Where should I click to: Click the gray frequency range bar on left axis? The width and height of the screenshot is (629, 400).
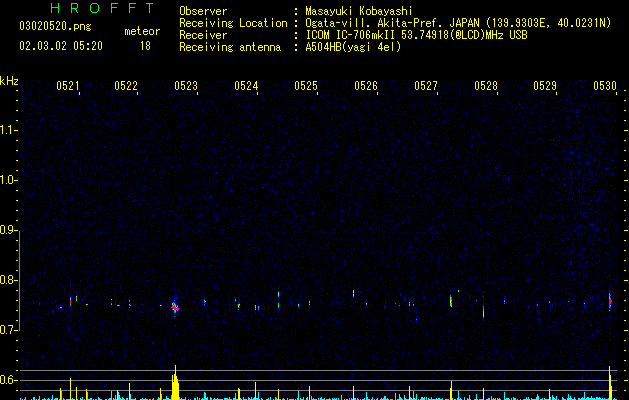(x=19, y=281)
